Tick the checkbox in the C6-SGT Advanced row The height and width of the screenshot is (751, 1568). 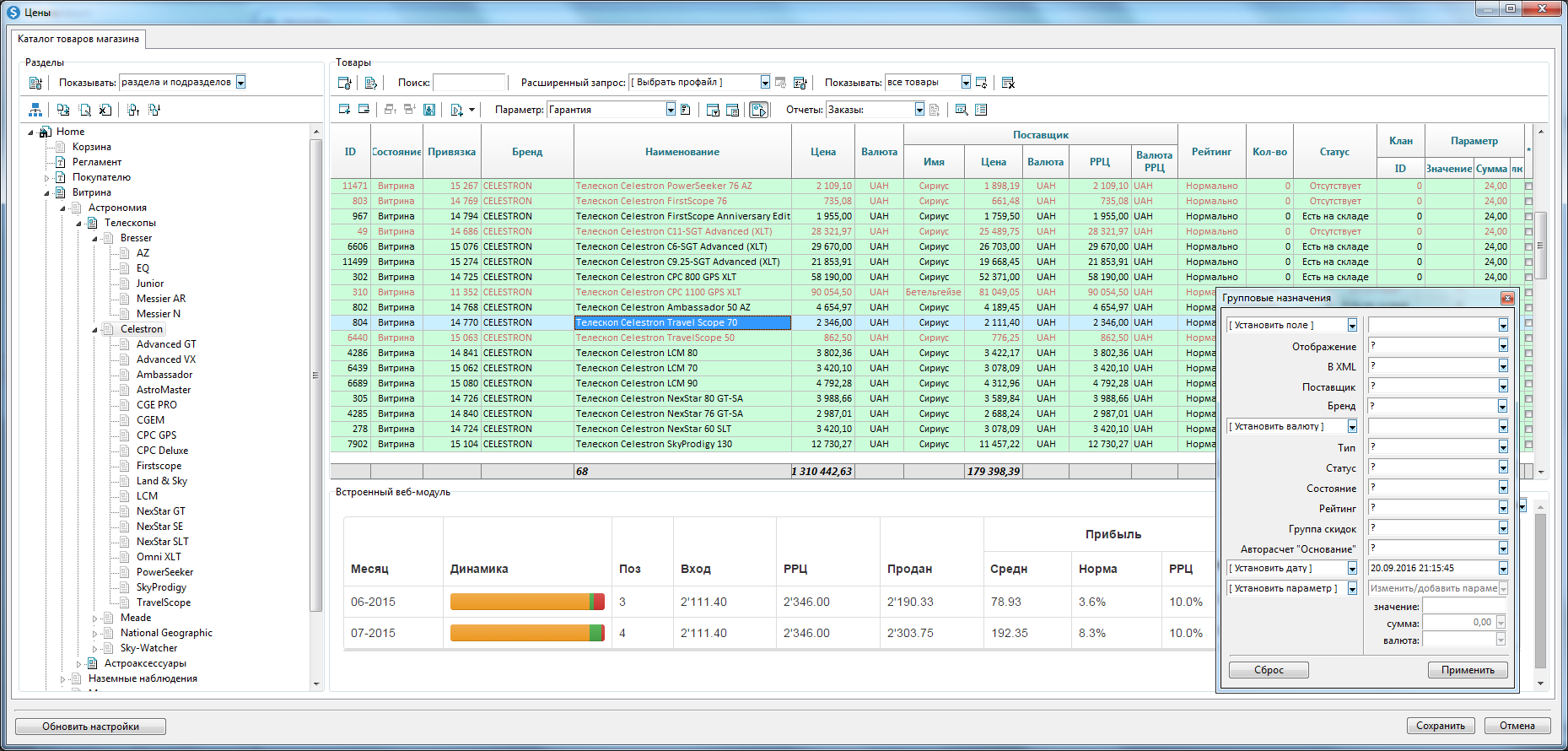click(x=1528, y=247)
